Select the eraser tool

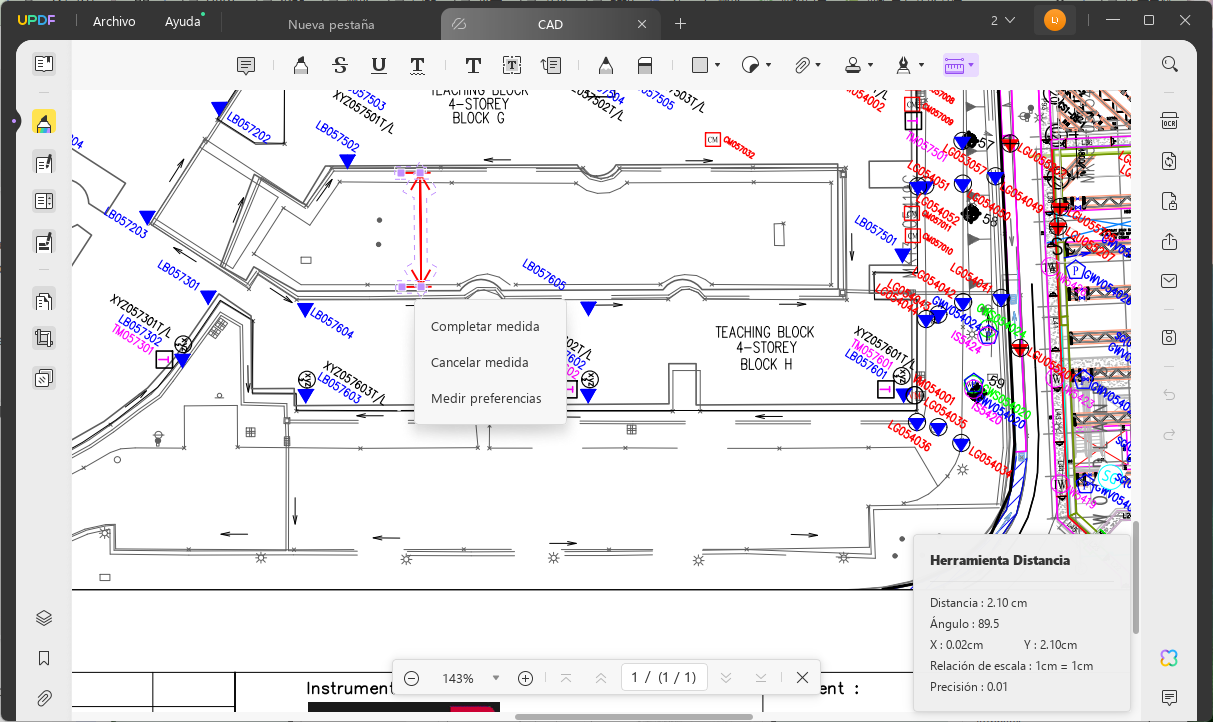coord(645,65)
